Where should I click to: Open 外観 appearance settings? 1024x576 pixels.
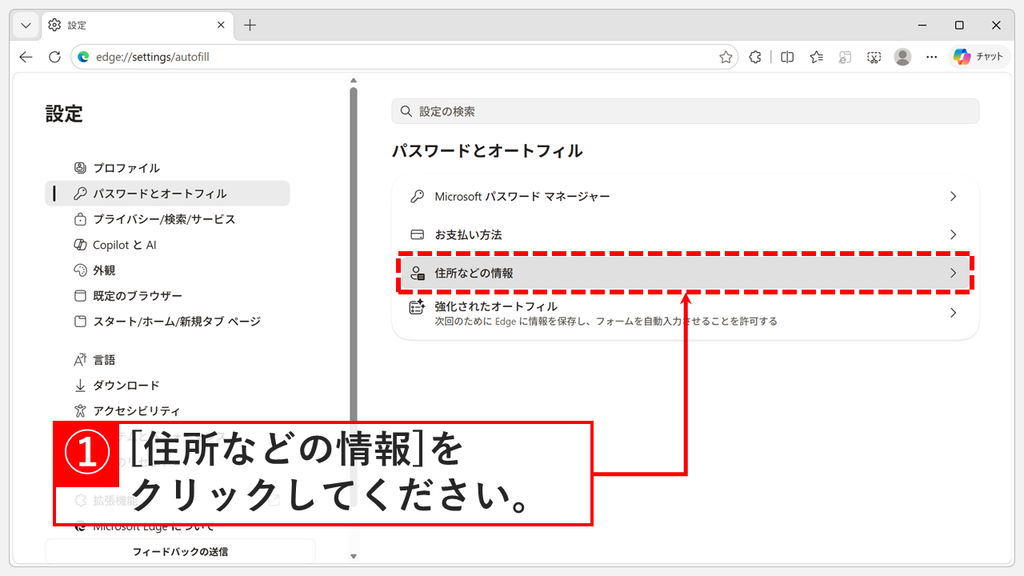click(167, 270)
